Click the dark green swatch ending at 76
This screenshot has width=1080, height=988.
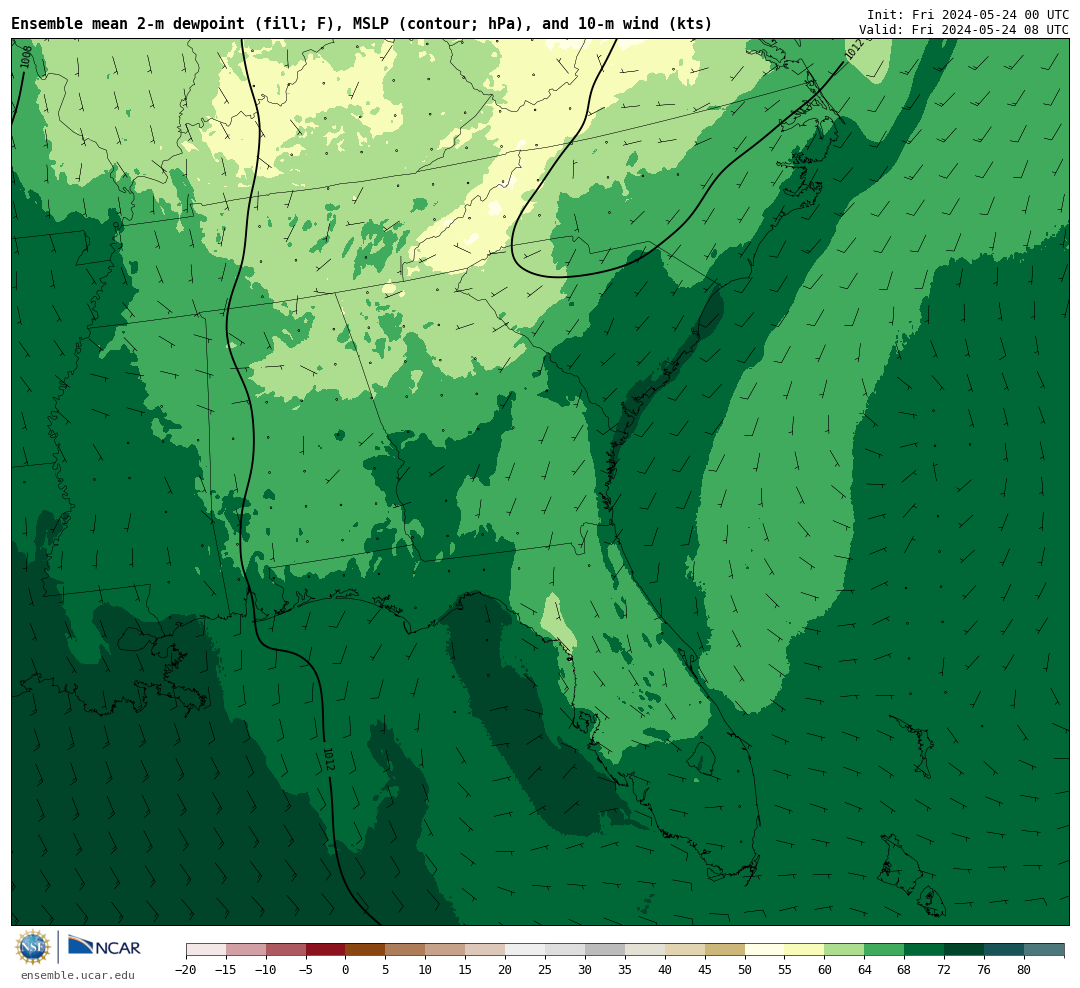click(x=964, y=950)
